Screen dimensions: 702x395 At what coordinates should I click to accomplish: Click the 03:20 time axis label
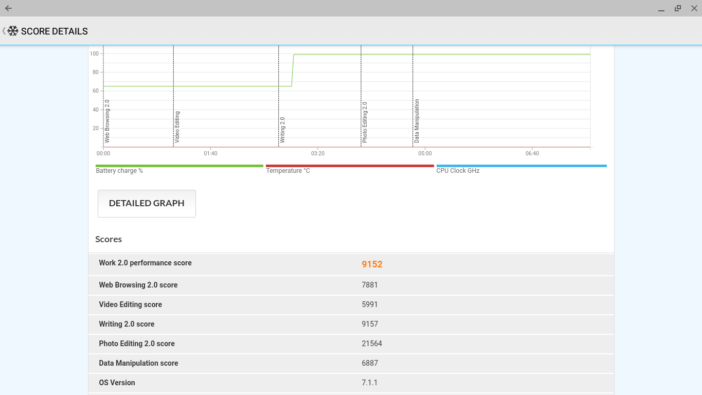317,153
